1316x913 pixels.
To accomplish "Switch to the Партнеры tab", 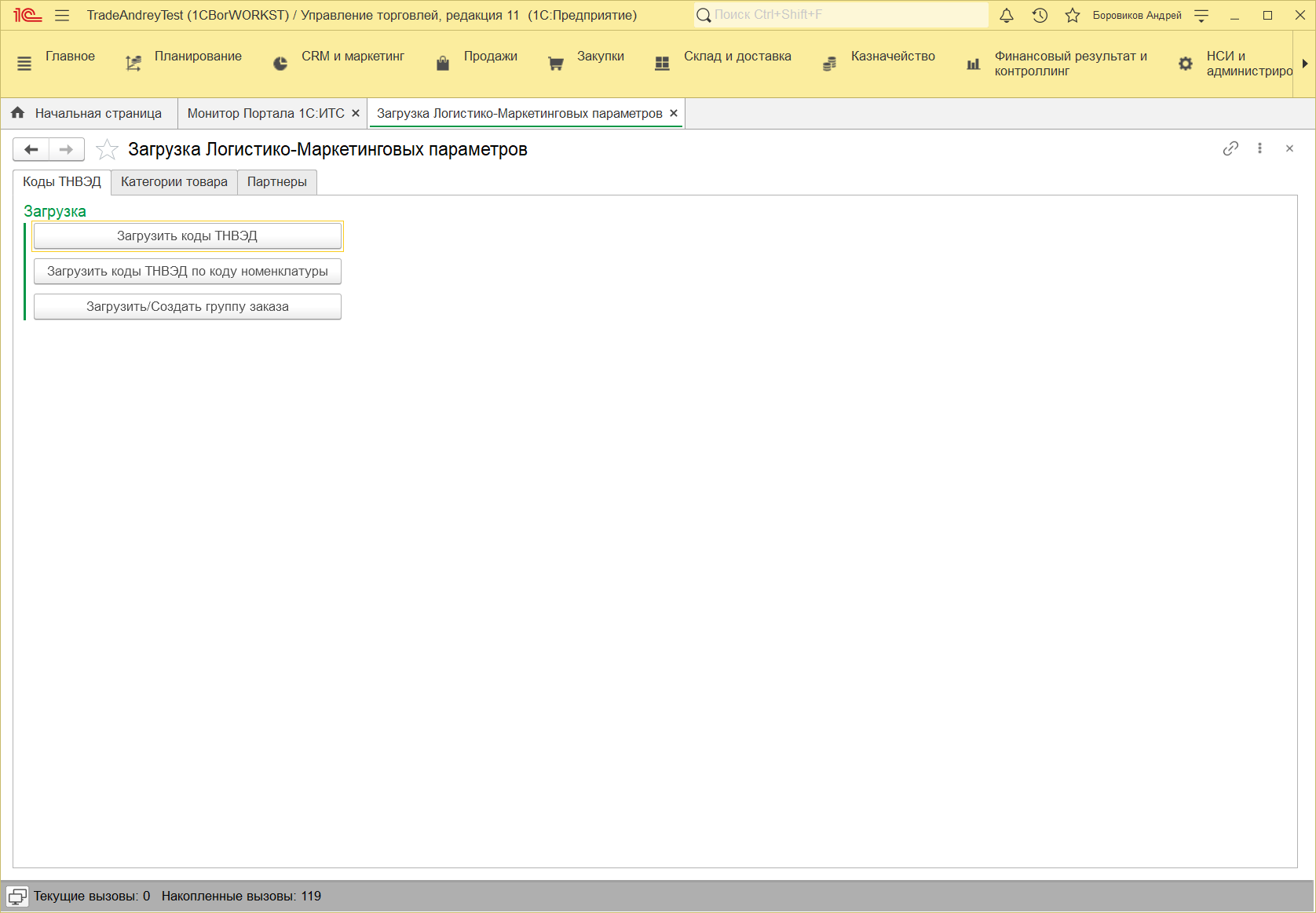I will 276,182.
